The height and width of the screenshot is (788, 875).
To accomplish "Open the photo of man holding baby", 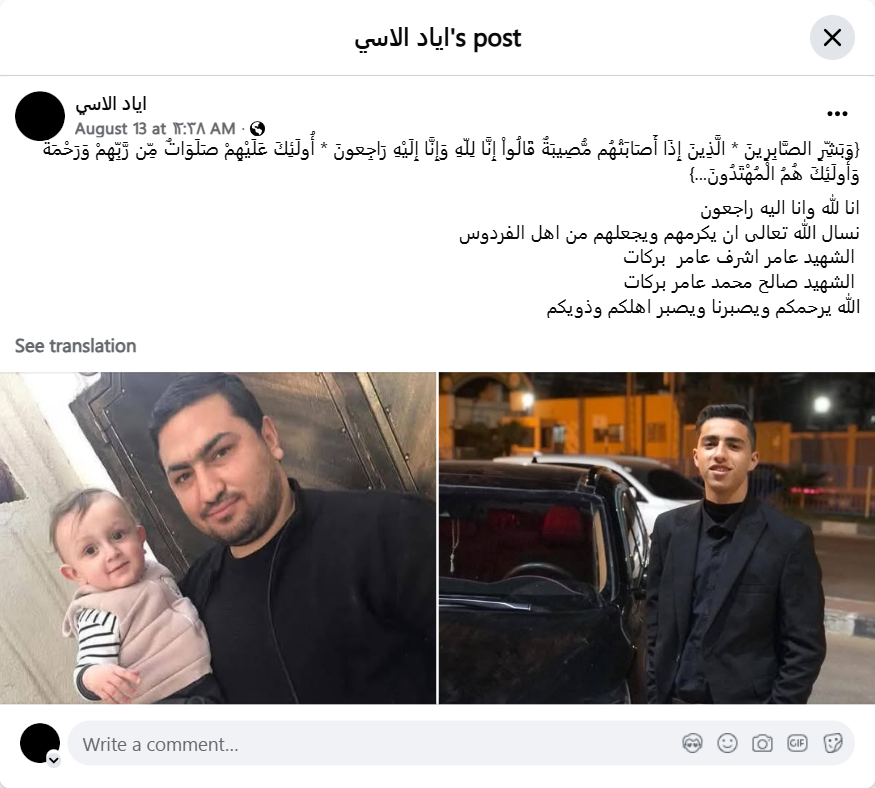I will tap(218, 538).
